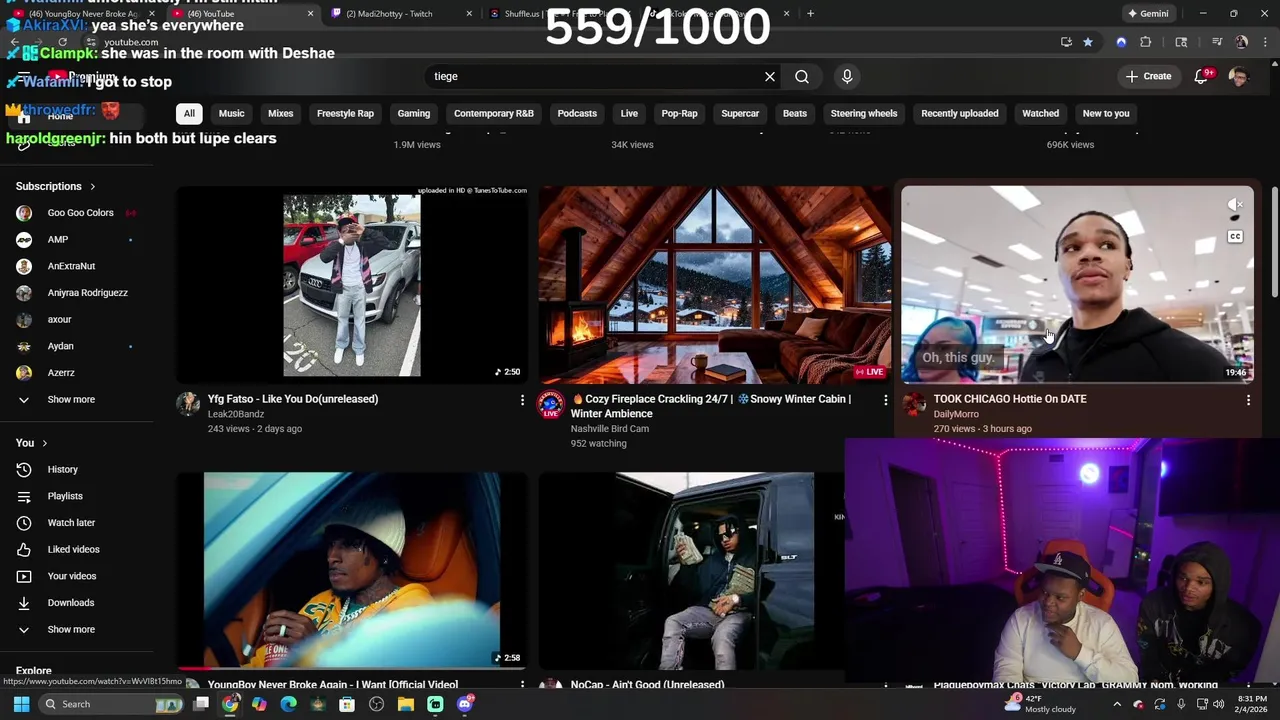
Task: Toggle captions on video preview
Action: click(x=1236, y=237)
